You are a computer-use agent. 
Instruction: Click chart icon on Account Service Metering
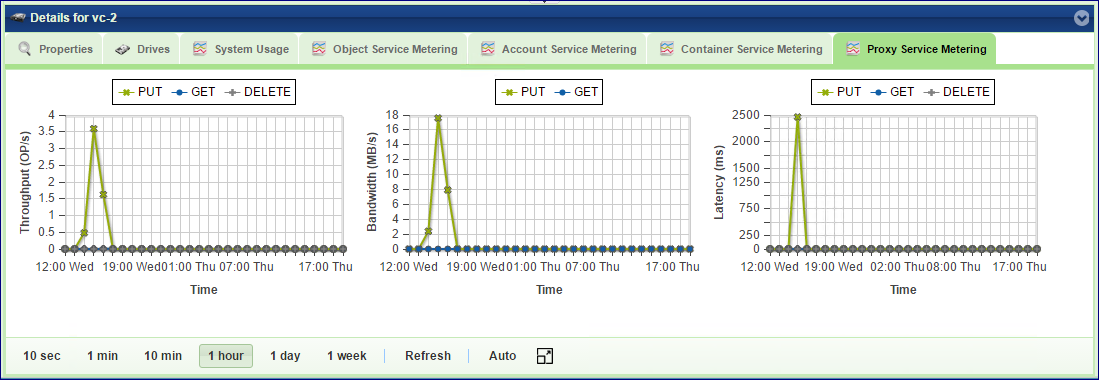click(x=489, y=49)
